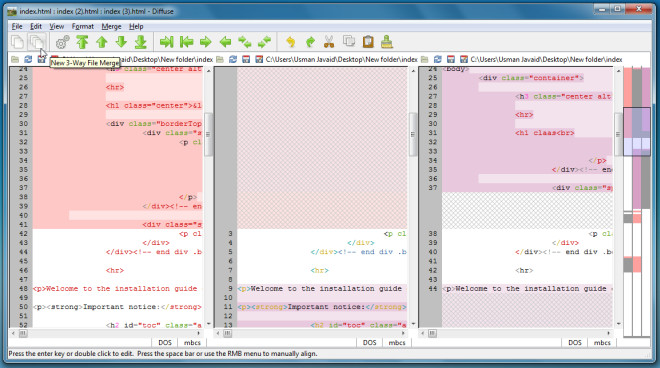Click the plain green right arrow icon

point(205,42)
